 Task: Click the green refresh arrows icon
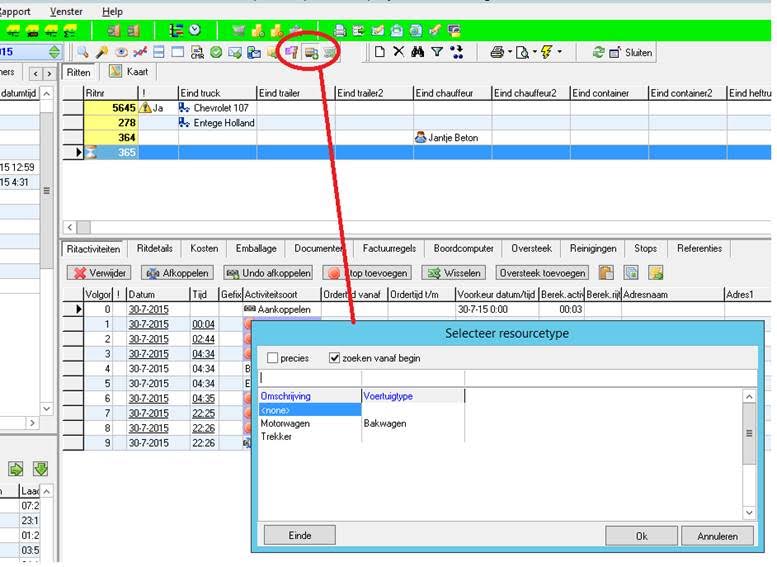coord(598,52)
